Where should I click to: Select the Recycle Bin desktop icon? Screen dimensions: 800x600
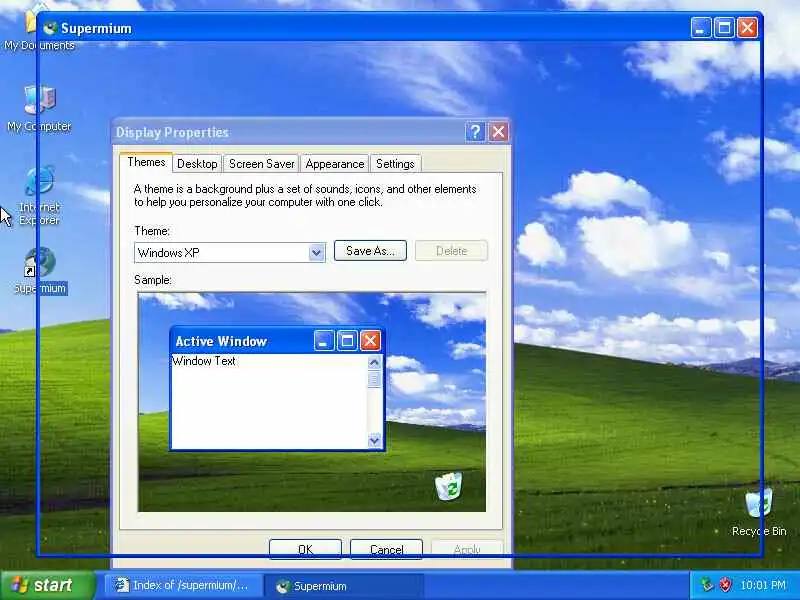click(x=759, y=512)
